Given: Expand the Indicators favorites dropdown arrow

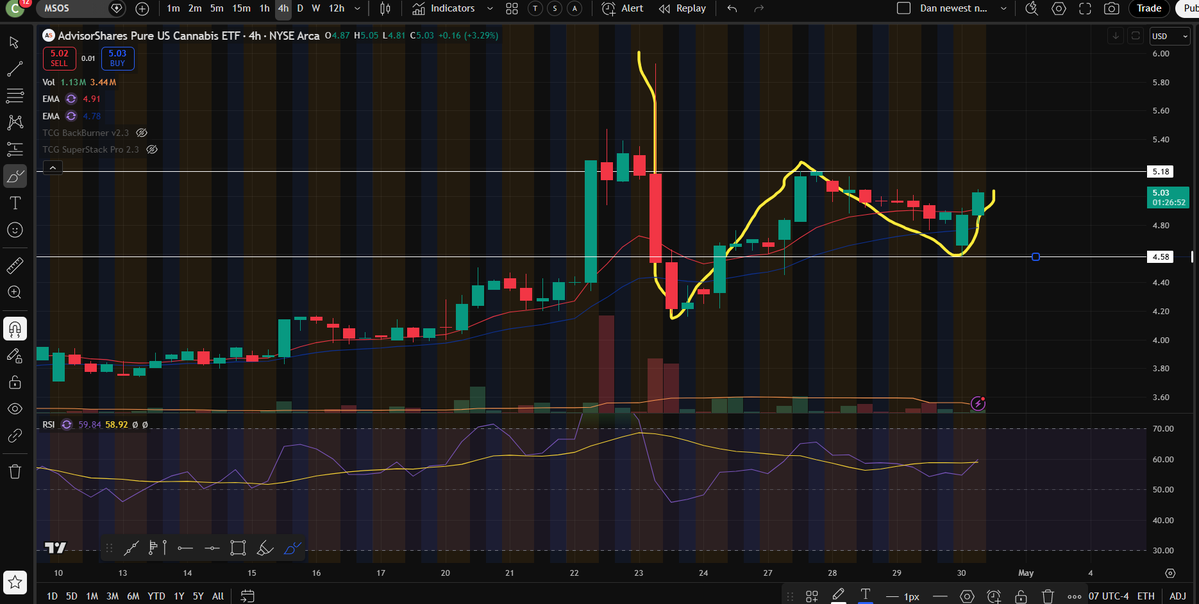Looking at the screenshot, I should 492,8.
